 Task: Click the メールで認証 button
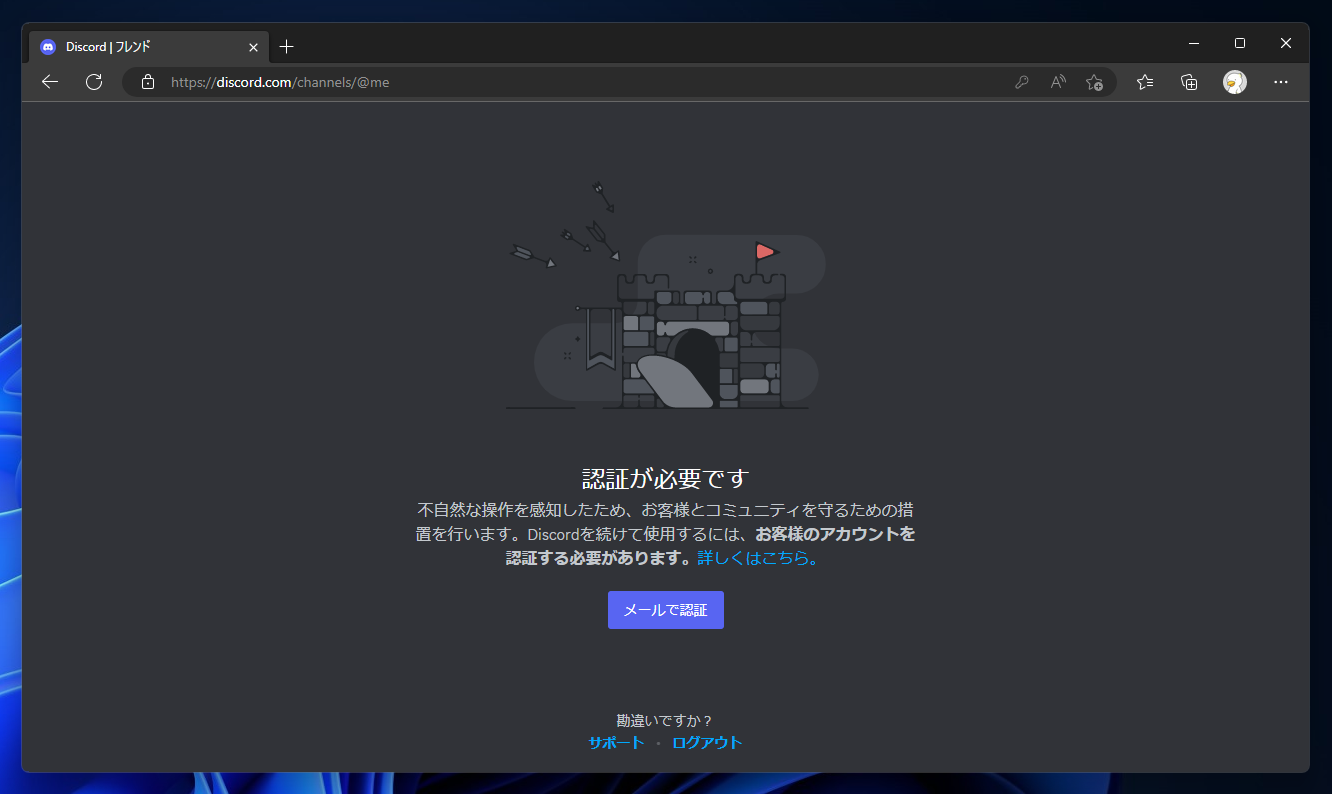click(x=665, y=610)
